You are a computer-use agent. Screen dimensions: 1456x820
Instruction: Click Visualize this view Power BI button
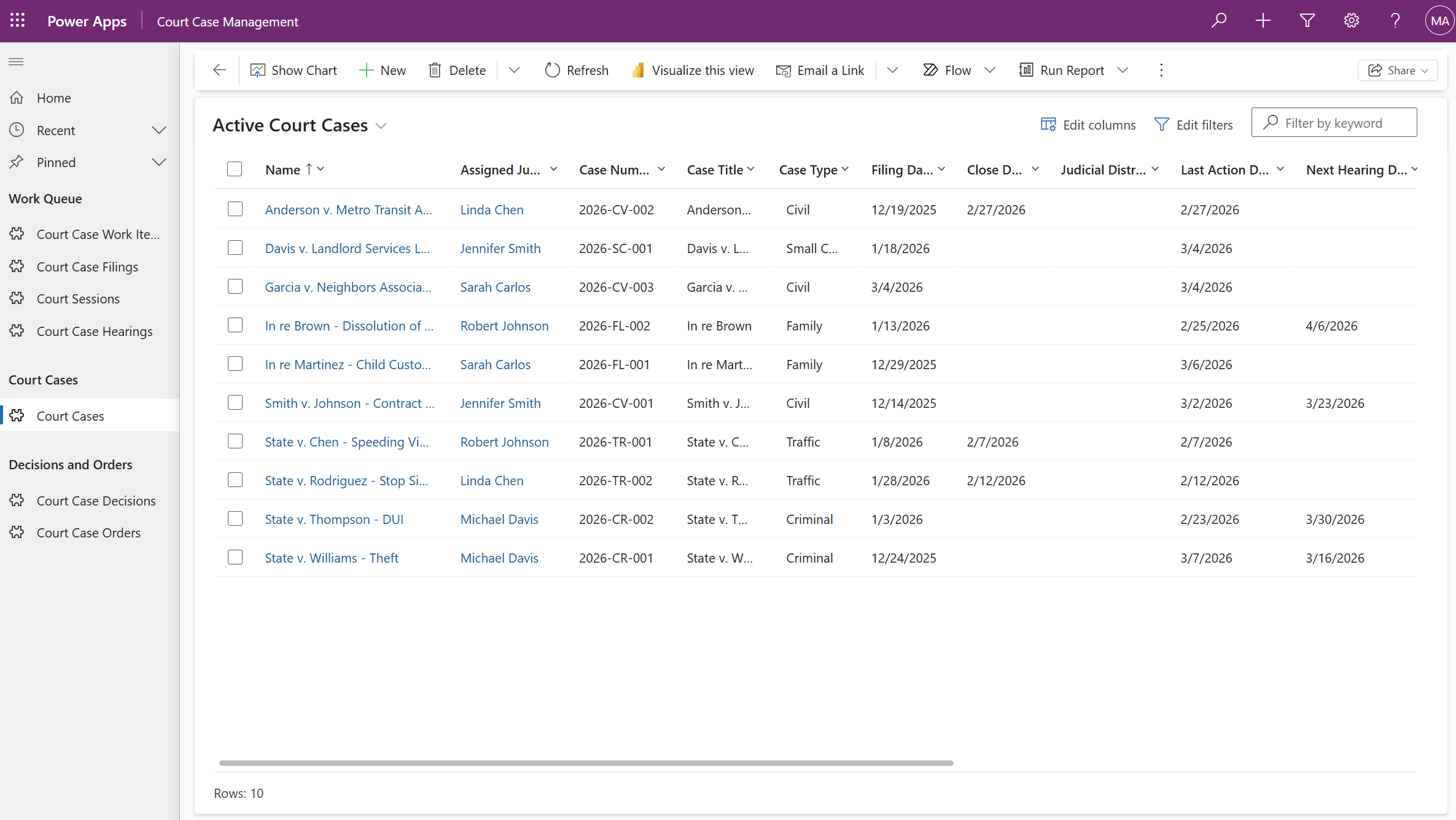[693, 70]
